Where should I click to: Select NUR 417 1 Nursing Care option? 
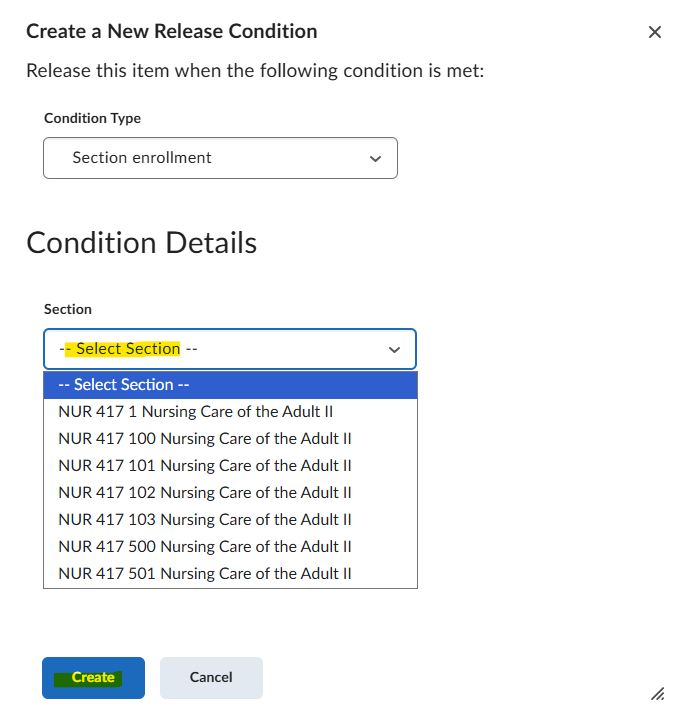230,412
